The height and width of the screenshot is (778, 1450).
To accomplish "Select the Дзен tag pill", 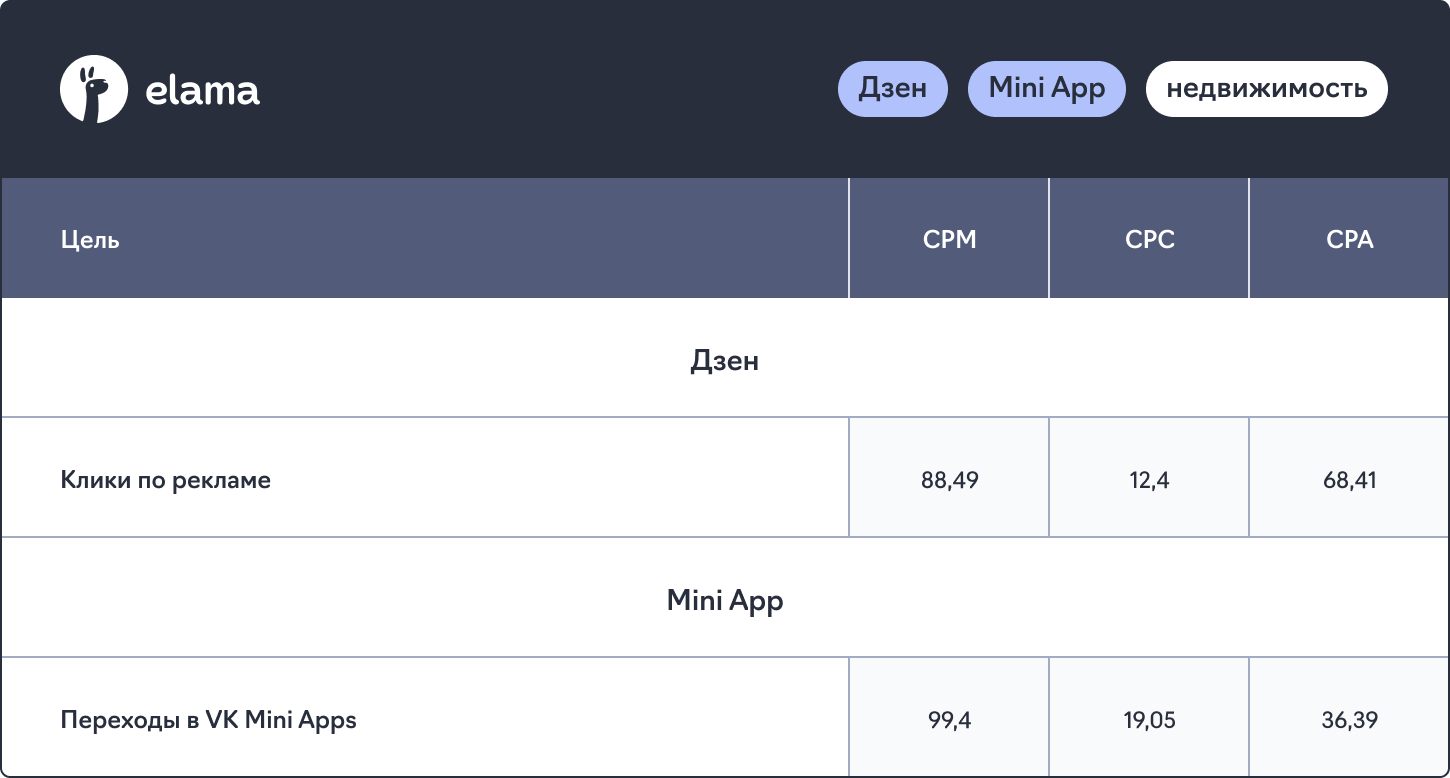I will (893, 89).
